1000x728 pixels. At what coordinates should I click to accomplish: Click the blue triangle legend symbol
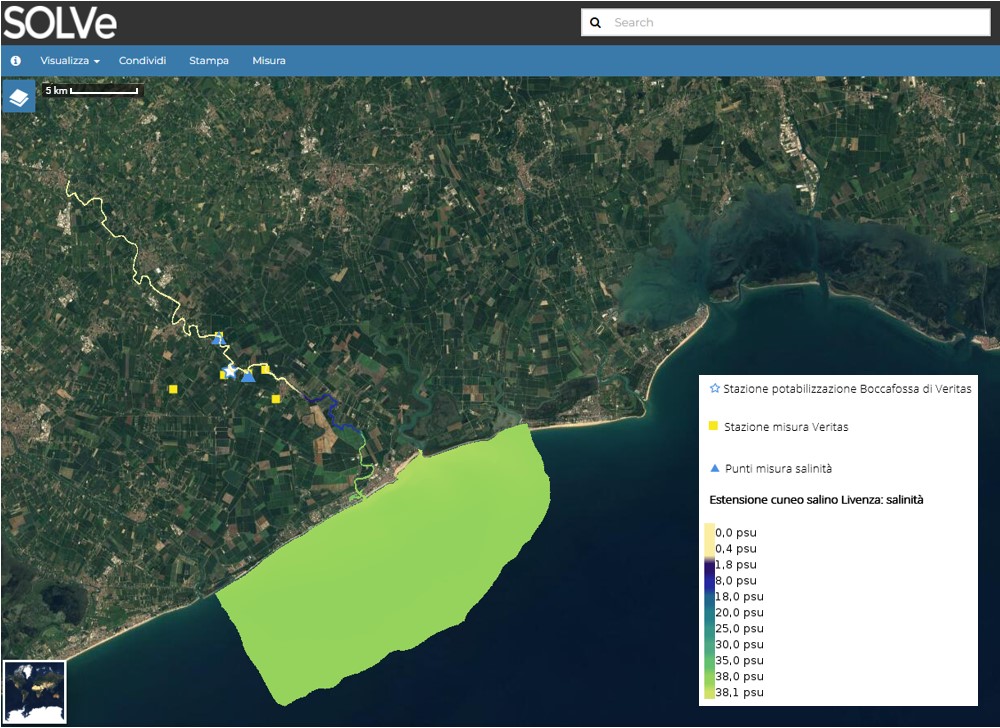(713, 468)
